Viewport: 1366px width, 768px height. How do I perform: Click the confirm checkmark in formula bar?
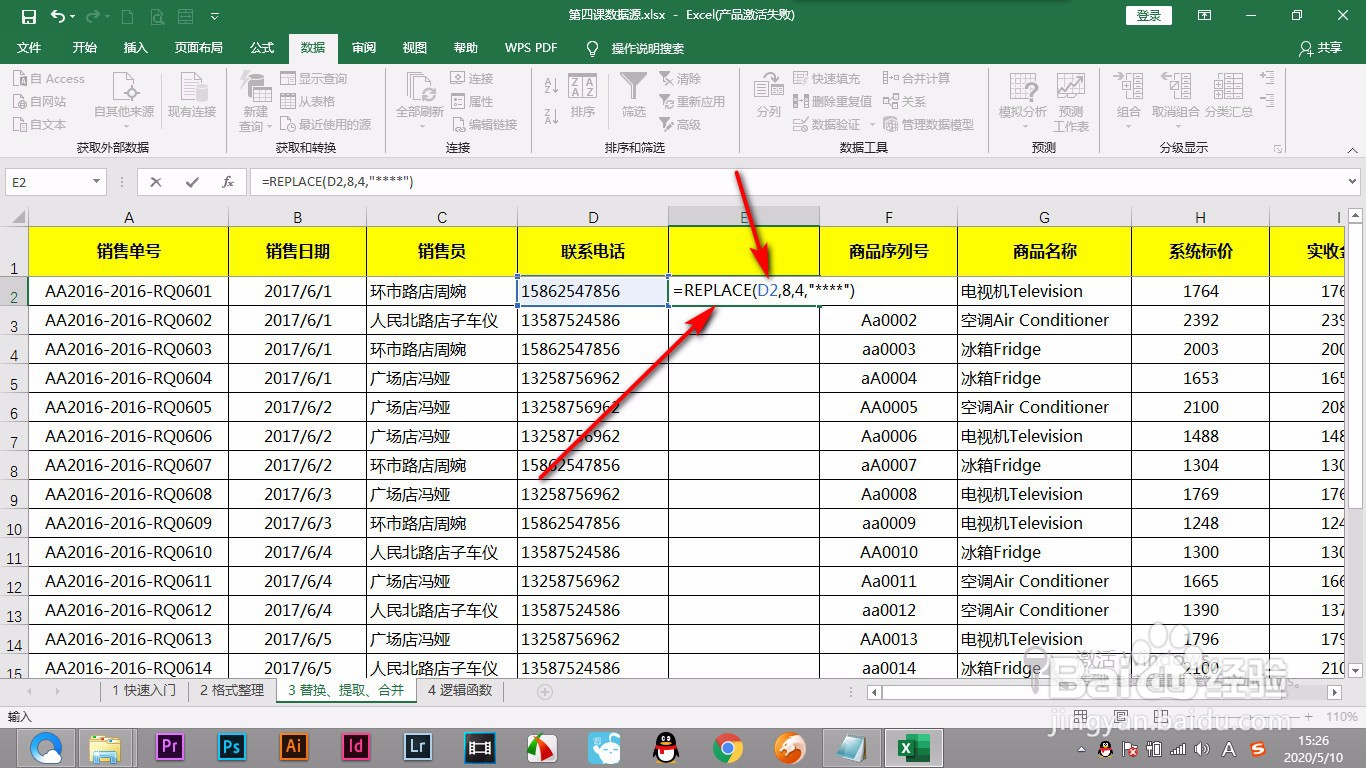[x=192, y=182]
